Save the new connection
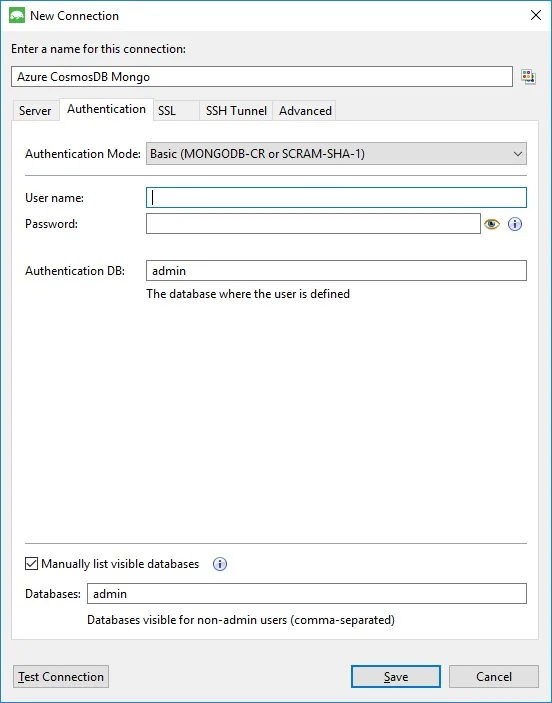This screenshot has height=703, width=552. (396, 677)
